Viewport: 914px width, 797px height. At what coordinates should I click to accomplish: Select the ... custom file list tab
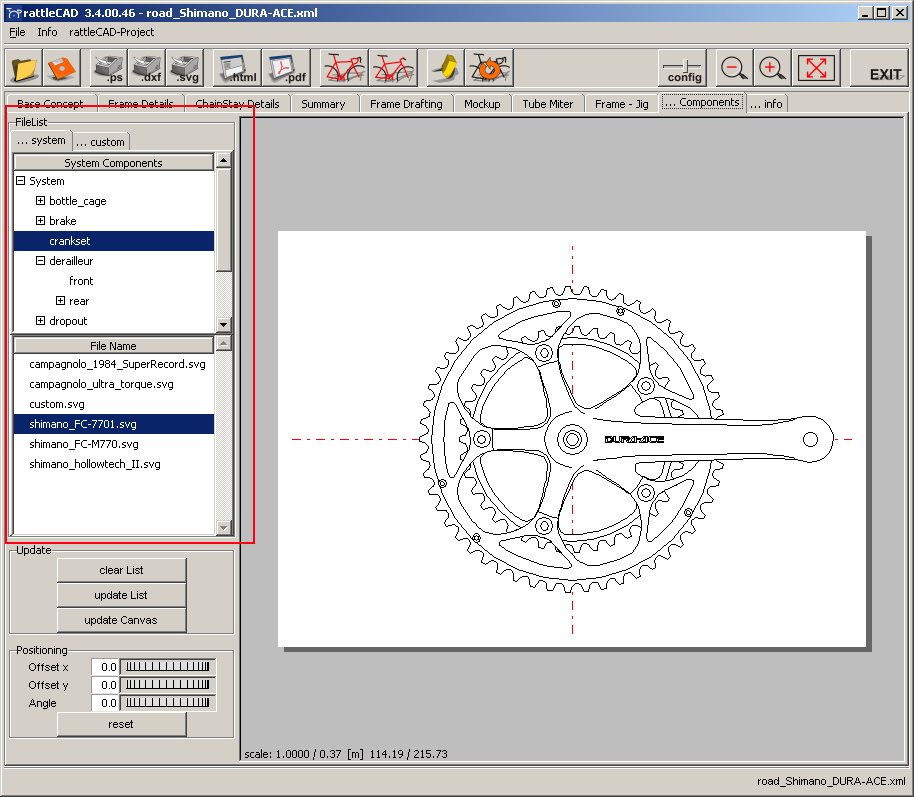pyautogui.click(x=100, y=142)
